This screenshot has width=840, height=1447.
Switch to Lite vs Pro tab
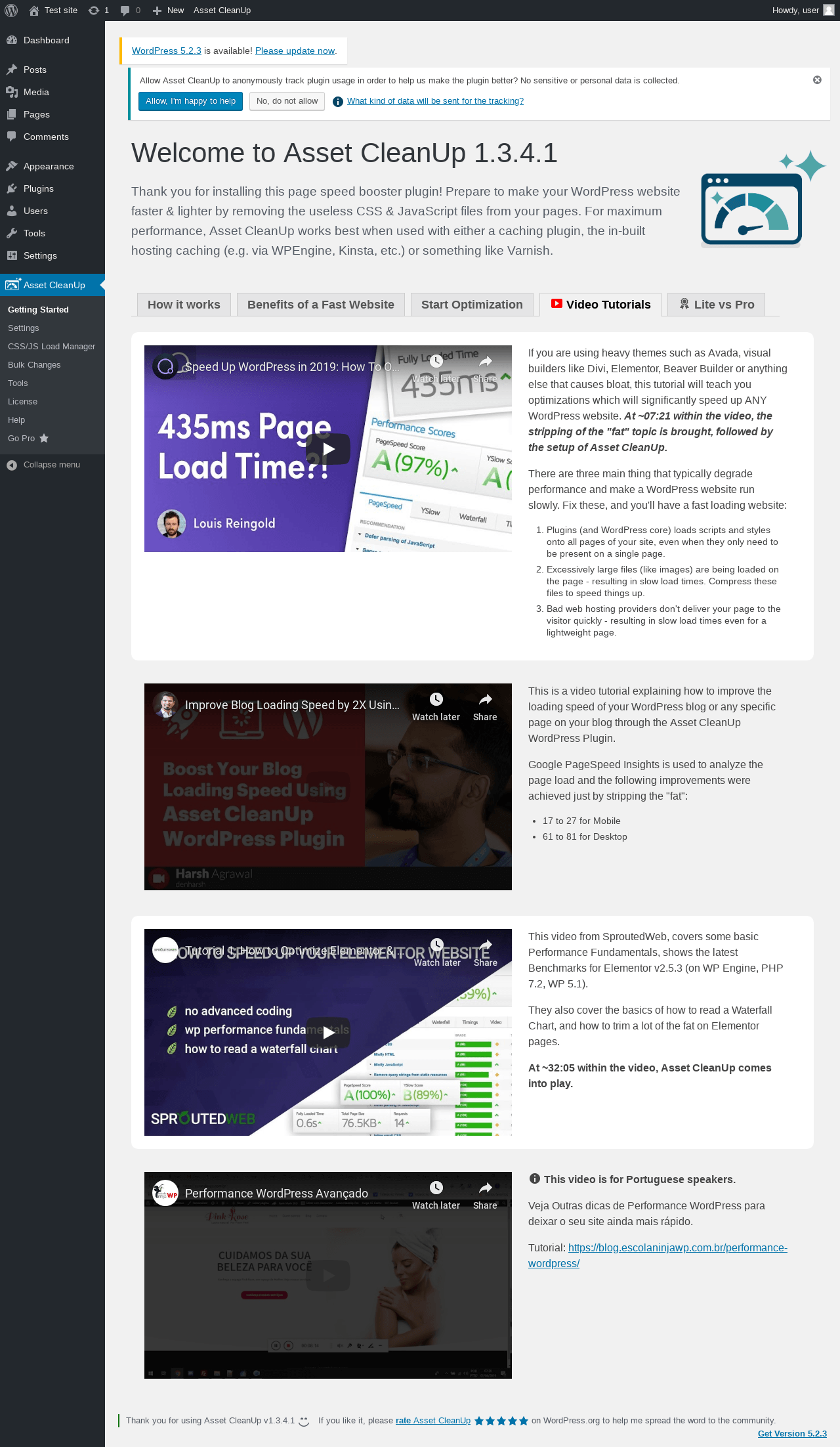[x=716, y=305]
